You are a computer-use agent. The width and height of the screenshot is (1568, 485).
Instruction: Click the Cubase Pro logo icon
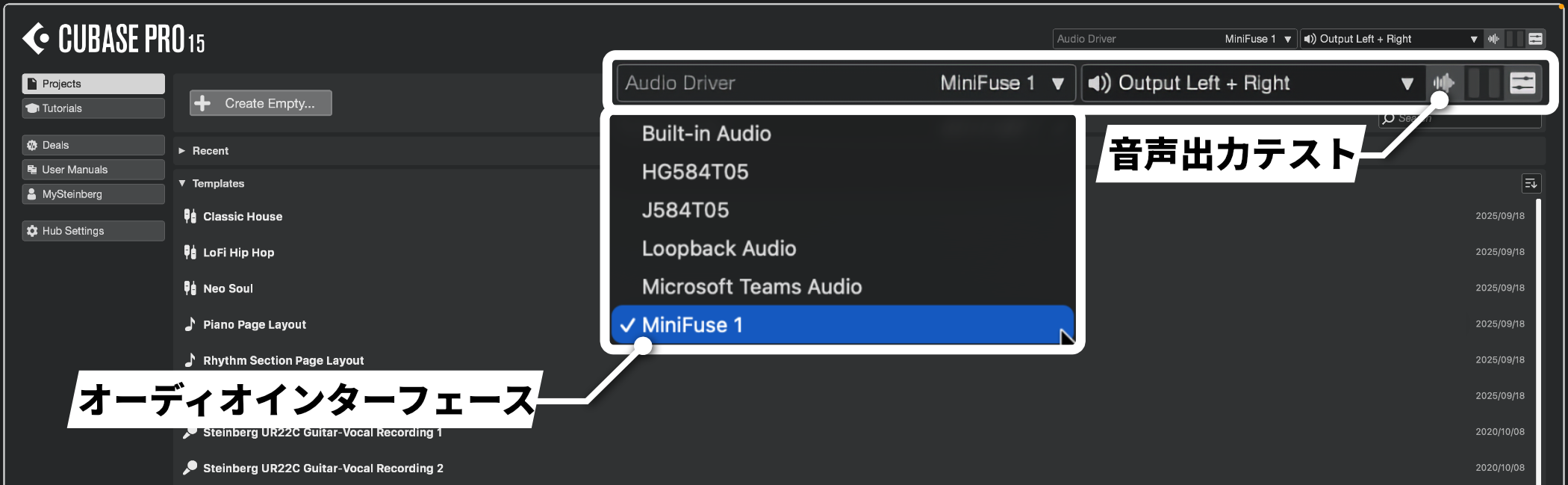(35, 39)
